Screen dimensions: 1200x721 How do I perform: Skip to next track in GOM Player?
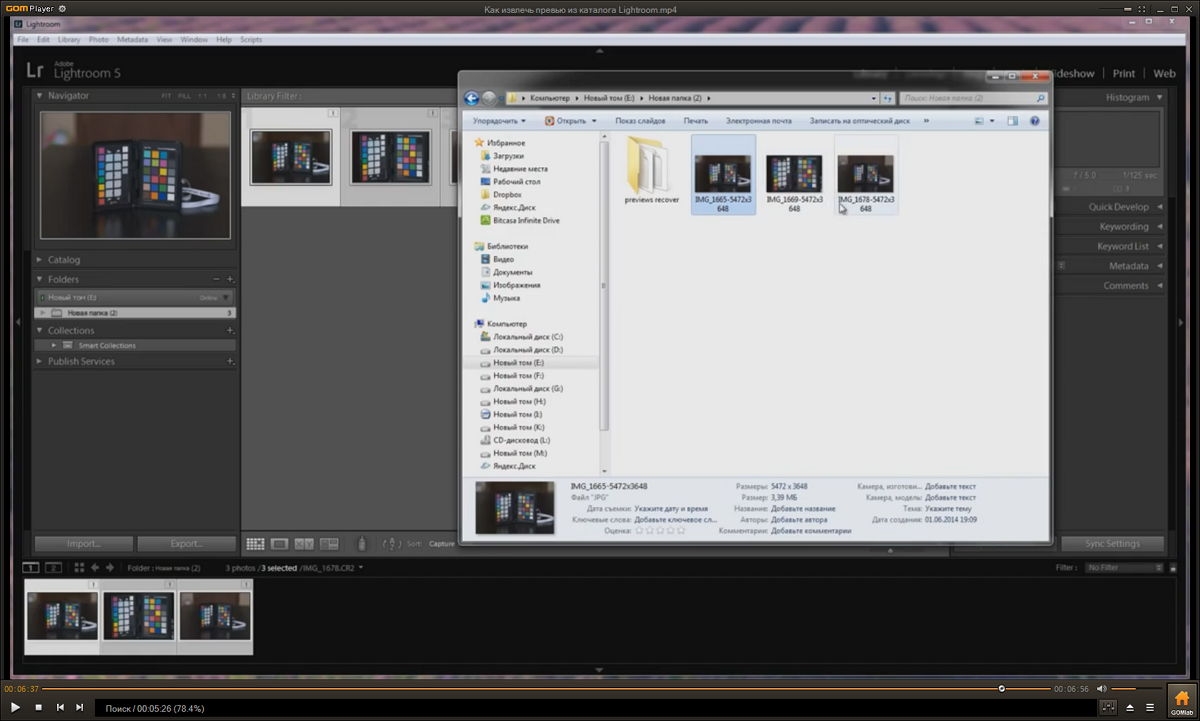pos(80,707)
